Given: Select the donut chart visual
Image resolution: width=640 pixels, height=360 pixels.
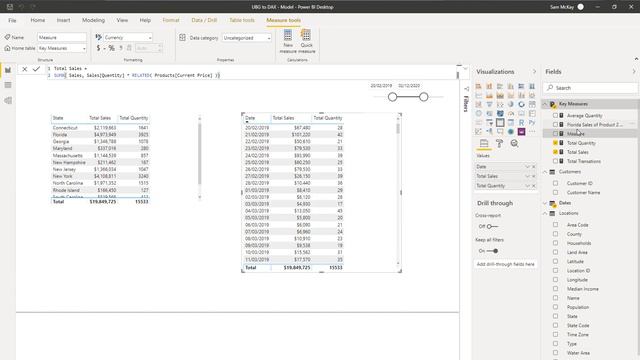Looking at the screenshot, I should 521,104.
